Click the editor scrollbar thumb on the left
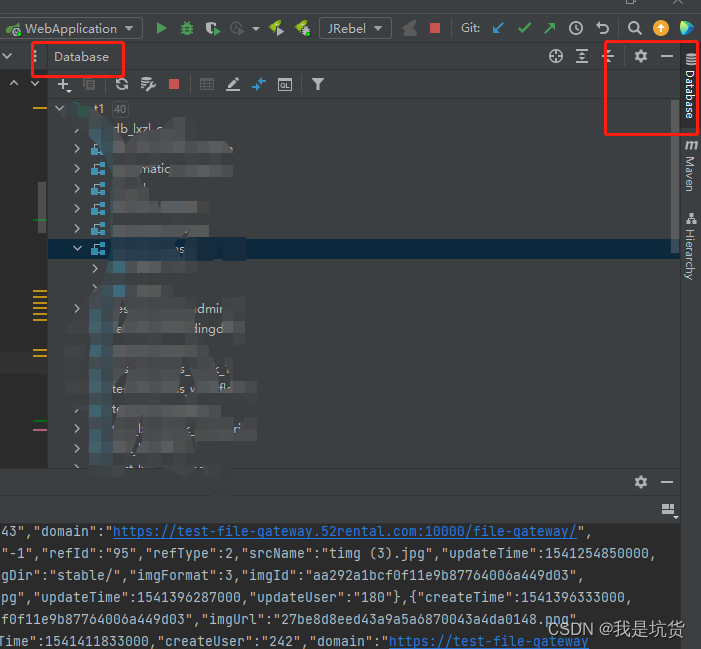The image size is (701, 649). (x=42, y=207)
